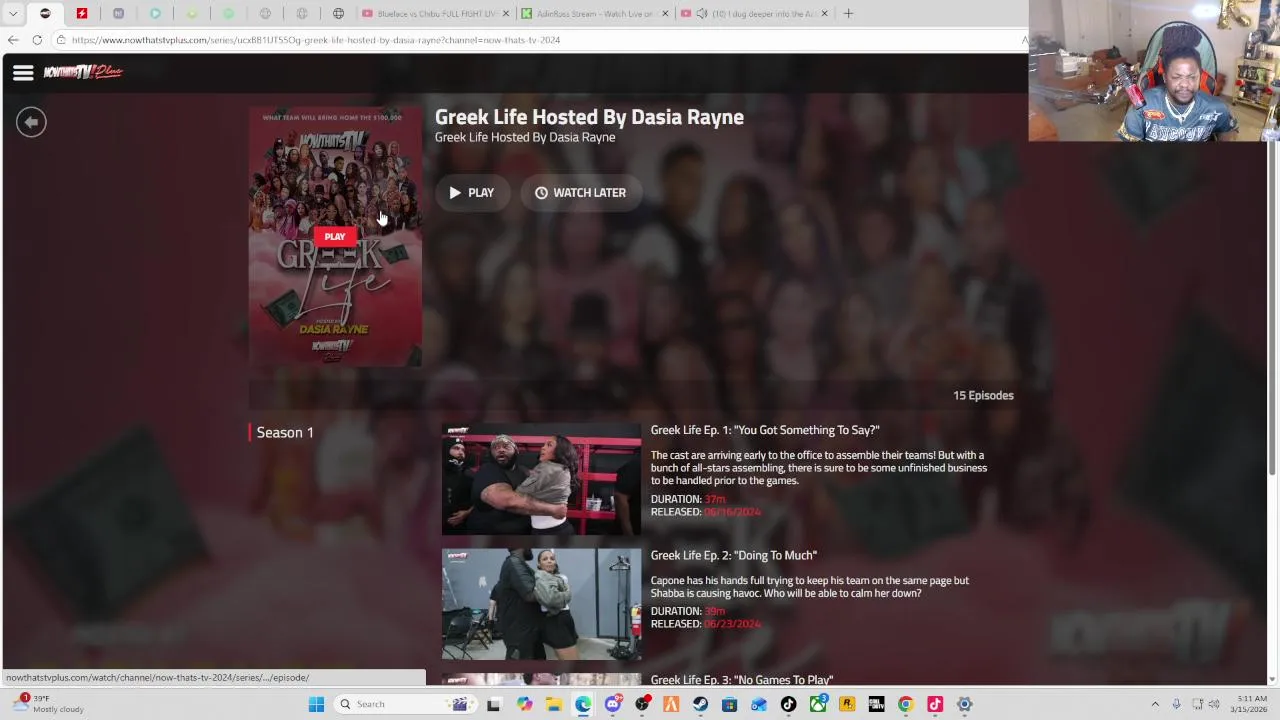Viewport: 1280px width, 720px height.
Task: Click the PLAY button beside Watch Later
Action: point(471,193)
